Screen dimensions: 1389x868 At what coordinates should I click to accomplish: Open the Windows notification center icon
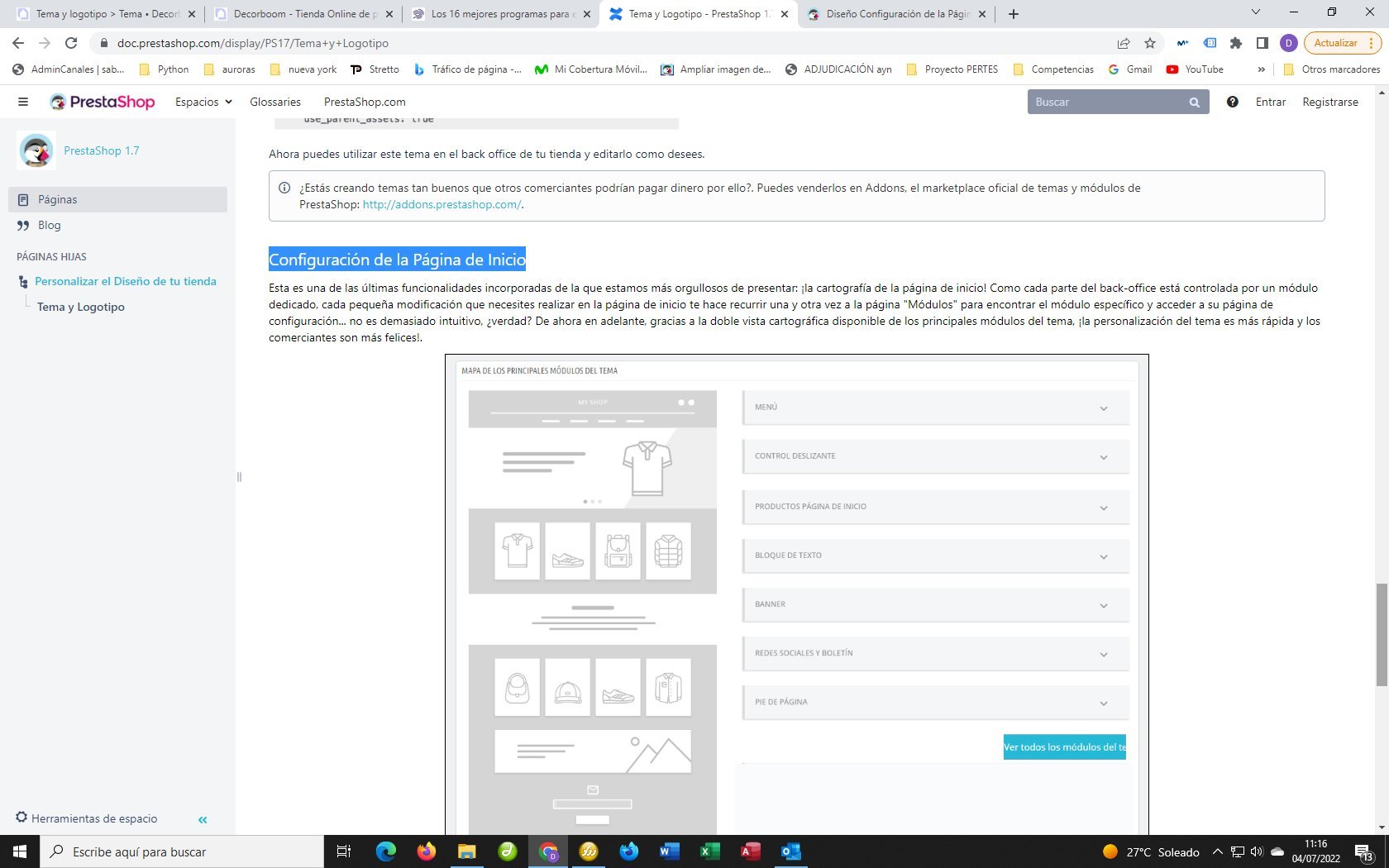pos(1364,852)
